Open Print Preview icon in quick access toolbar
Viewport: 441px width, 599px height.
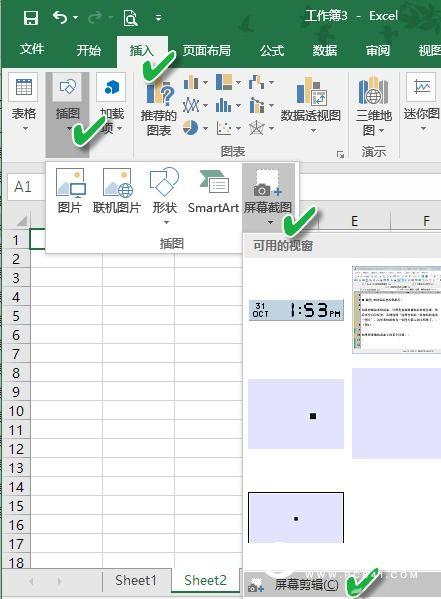[130, 18]
